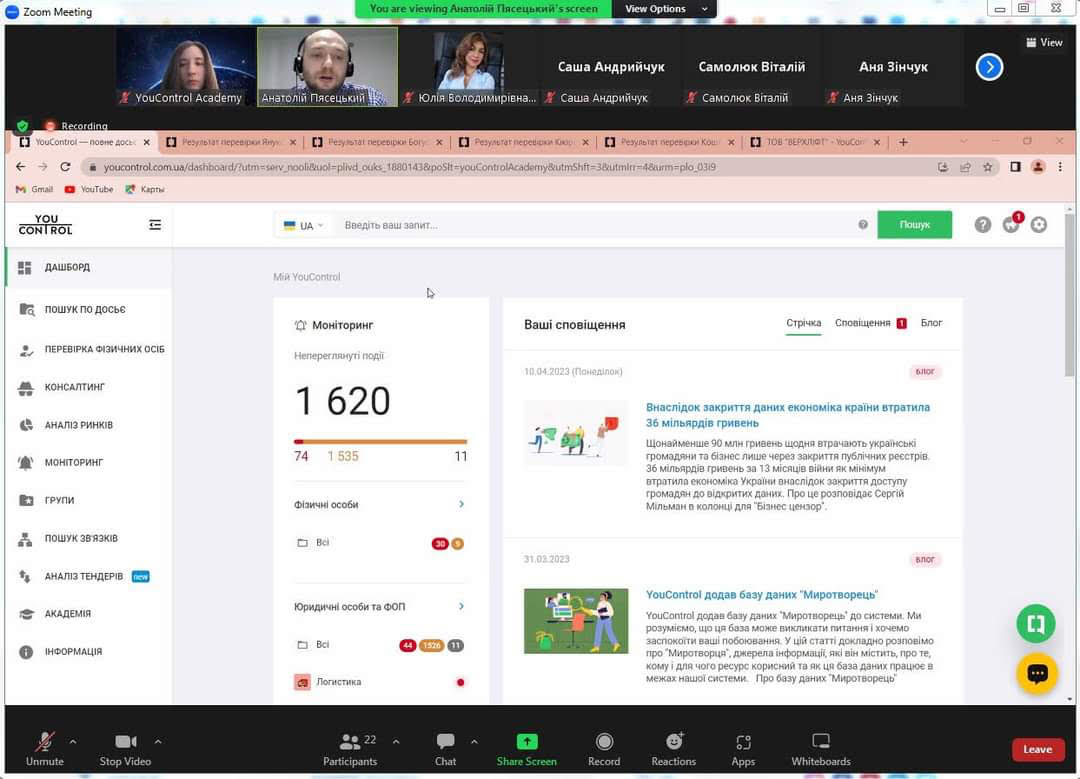Image resolution: width=1080 pixels, height=779 pixels.
Task: Open the yellow chat support bubble
Action: tap(1037, 673)
